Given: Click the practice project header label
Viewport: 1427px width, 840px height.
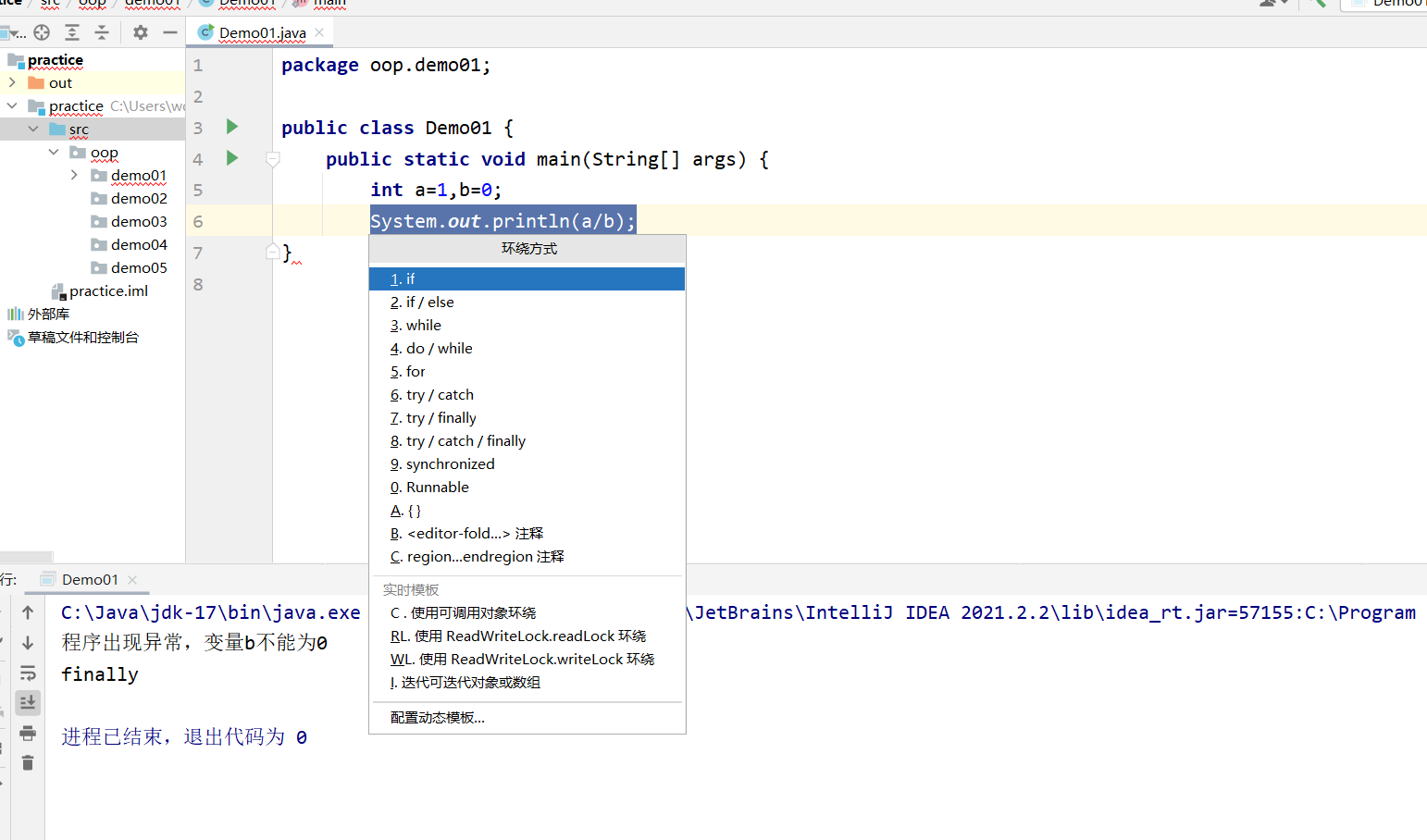Looking at the screenshot, I should coord(56,59).
